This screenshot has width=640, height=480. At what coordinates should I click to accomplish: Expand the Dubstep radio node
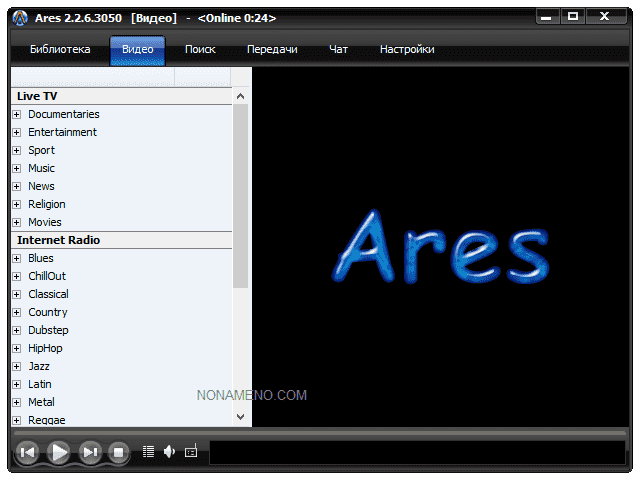coord(17,331)
